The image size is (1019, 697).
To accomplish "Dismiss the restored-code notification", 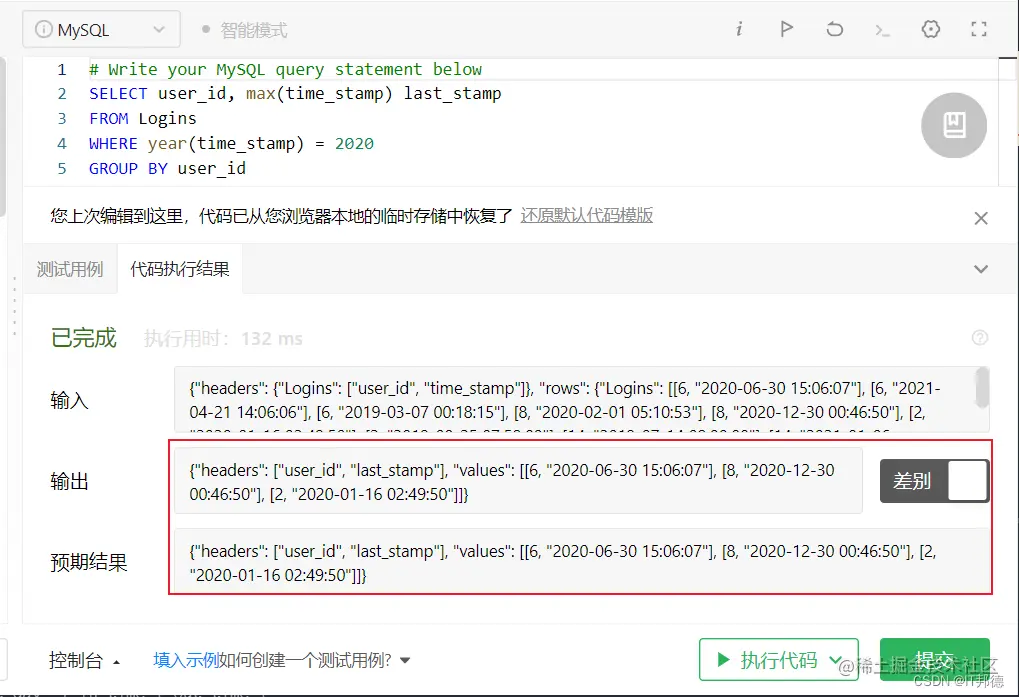I will click(x=981, y=218).
